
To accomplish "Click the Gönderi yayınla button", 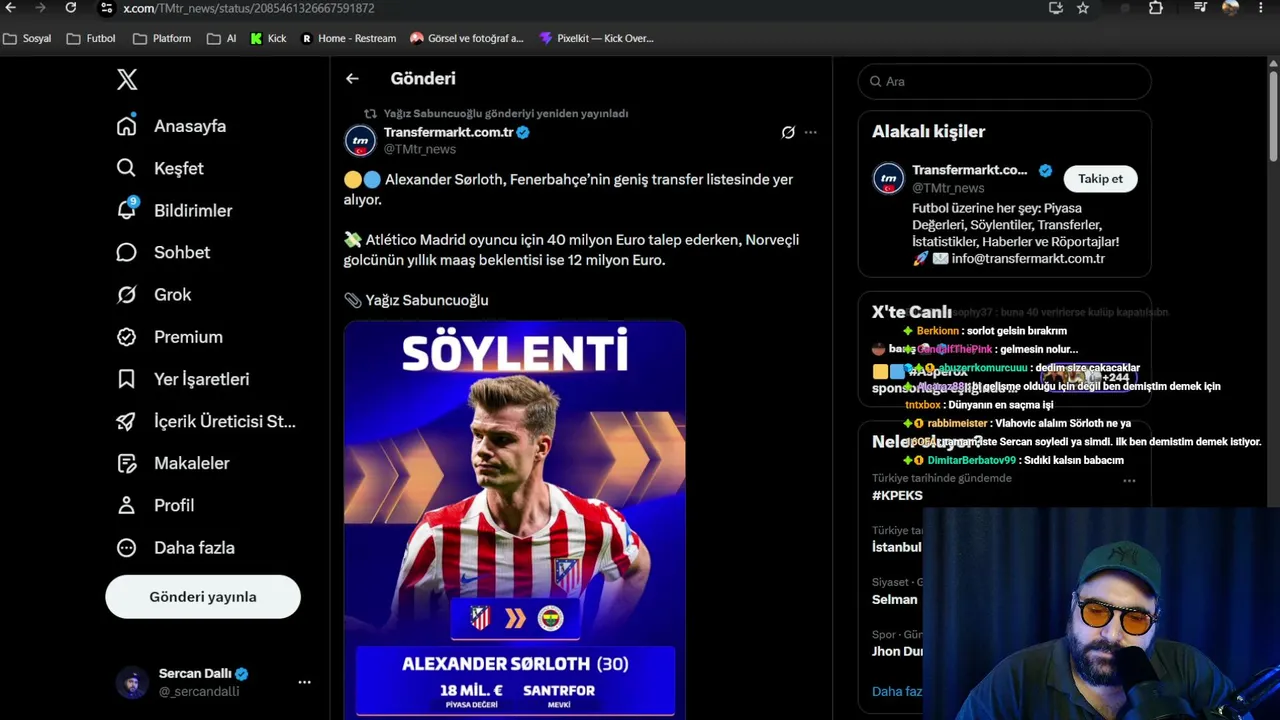I will point(203,597).
